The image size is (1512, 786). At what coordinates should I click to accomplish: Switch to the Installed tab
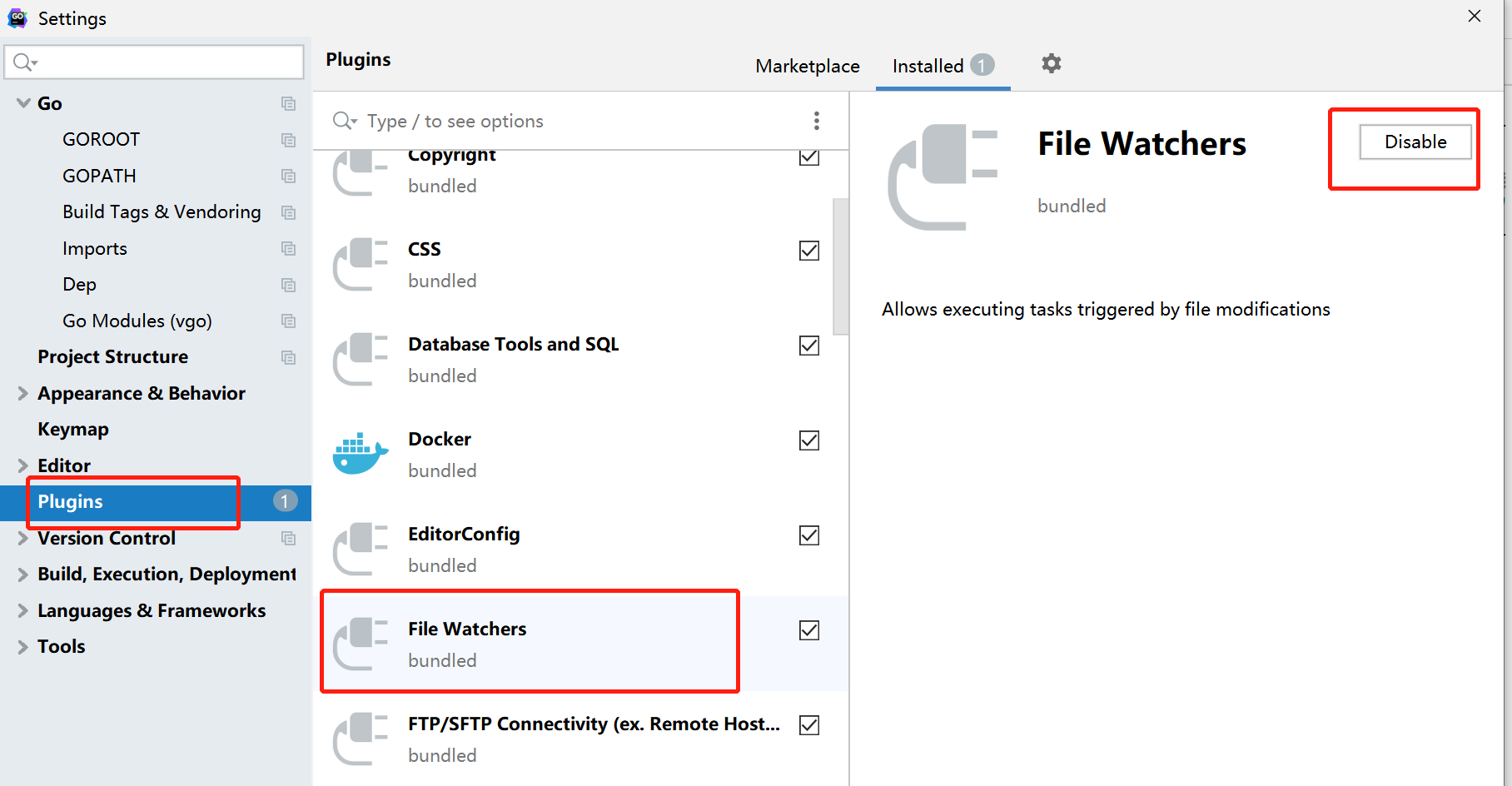pyautogui.click(x=943, y=66)
